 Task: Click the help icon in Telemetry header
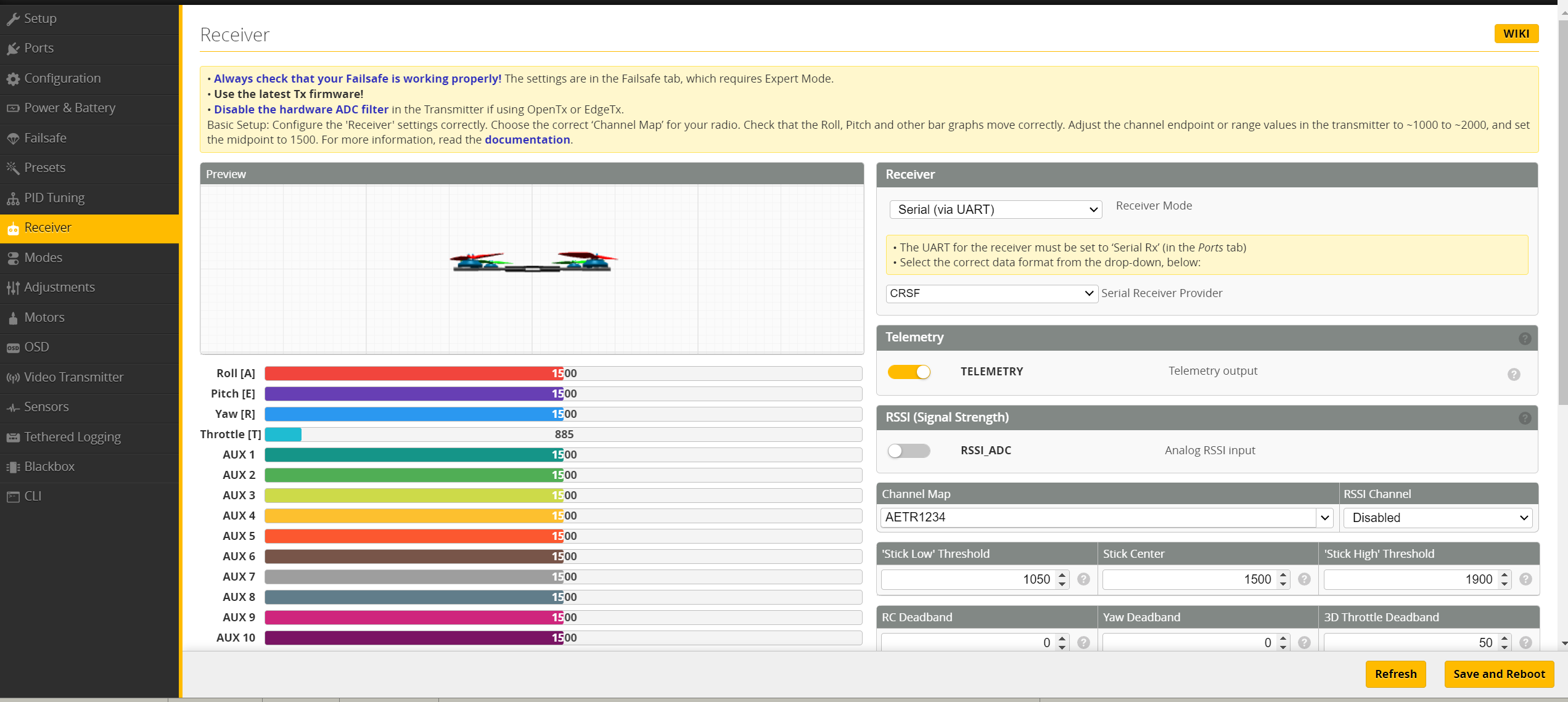pyautogui.click(x=1524, y=338)
